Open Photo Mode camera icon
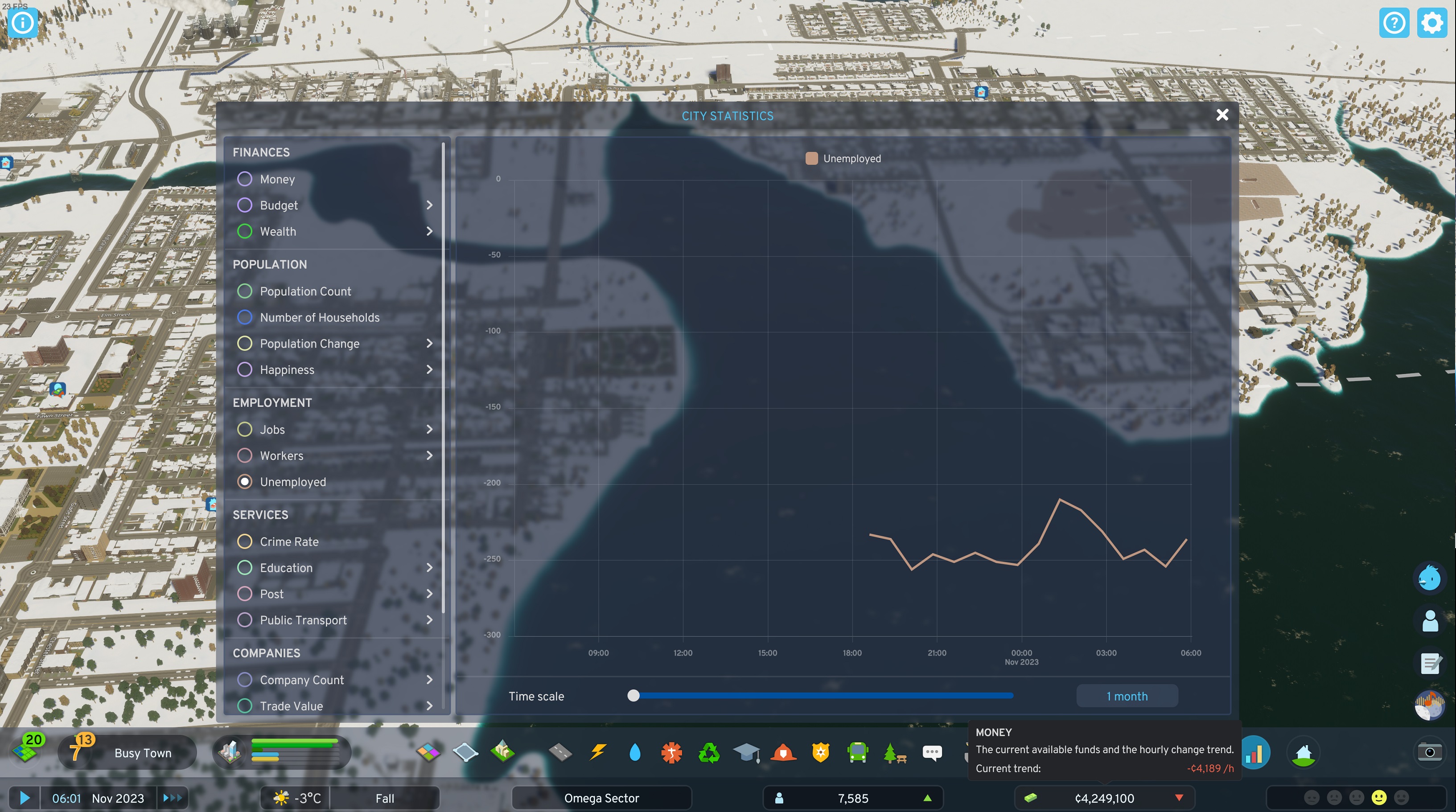The height and width of the screenshot is (812, 1456). point(1429,752)
